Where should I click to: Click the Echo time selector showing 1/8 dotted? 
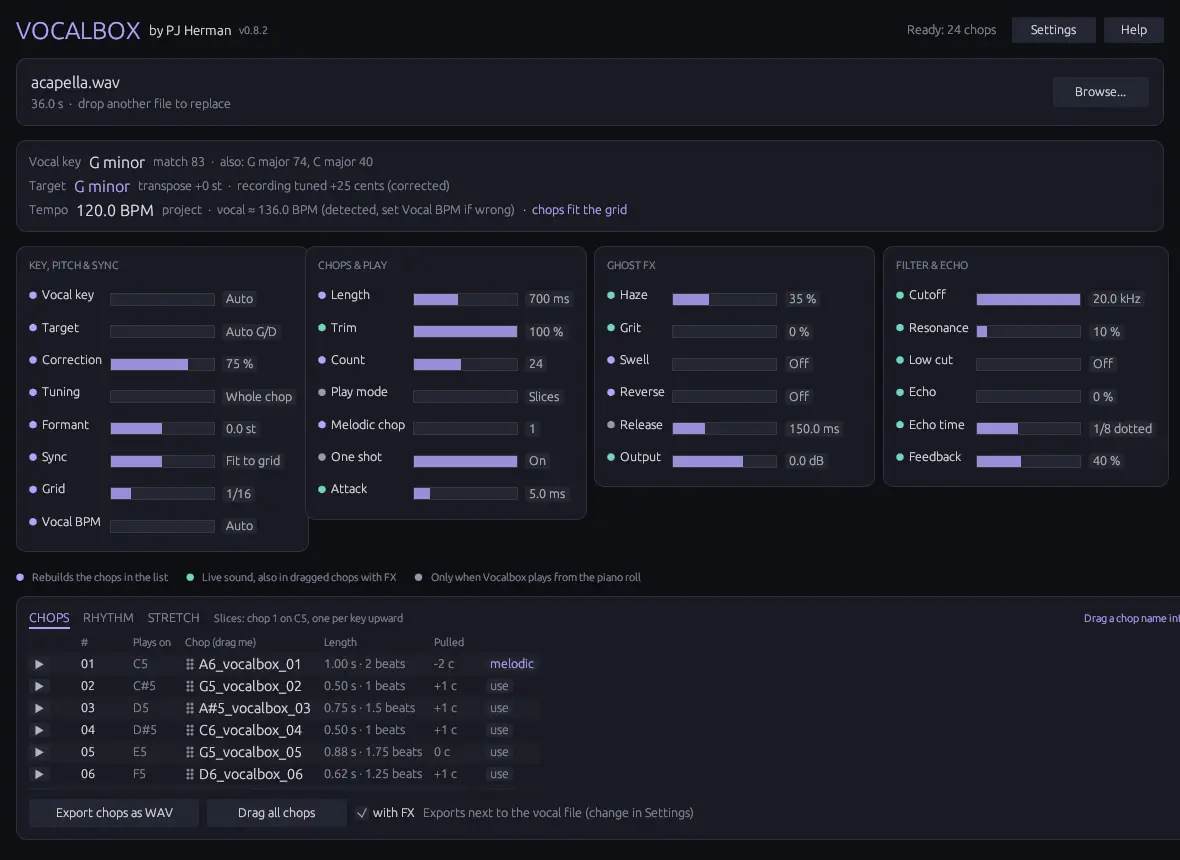[1028, 429]
